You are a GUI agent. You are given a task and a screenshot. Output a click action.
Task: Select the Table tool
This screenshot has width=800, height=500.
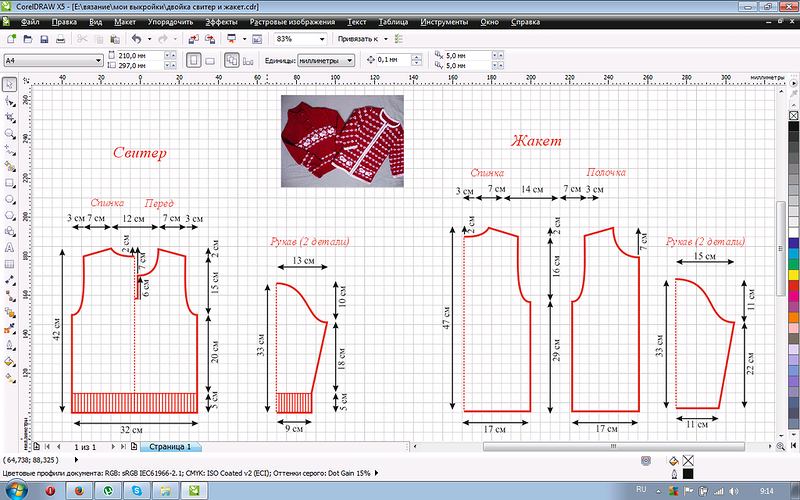(x=9, y=264)
